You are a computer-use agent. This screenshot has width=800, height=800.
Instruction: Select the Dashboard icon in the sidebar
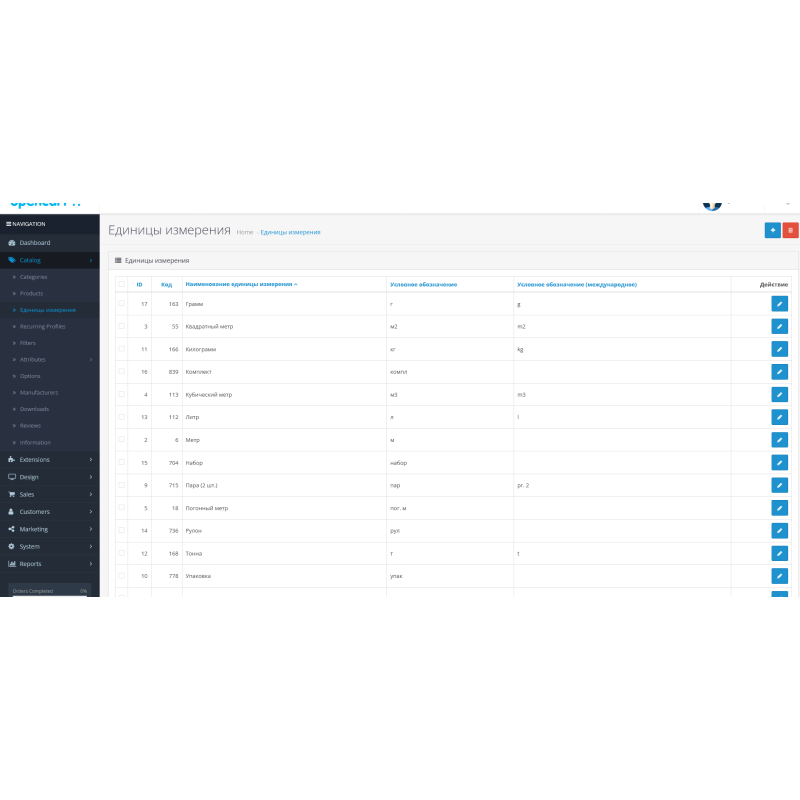pos(11,243)
